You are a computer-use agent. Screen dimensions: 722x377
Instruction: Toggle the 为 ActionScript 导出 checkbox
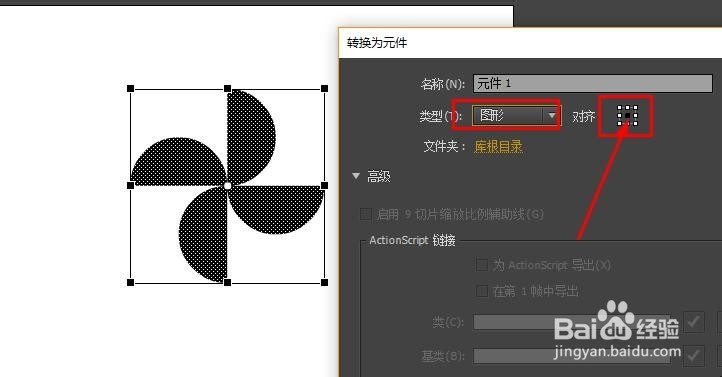pyautogui.click(x=482, y=265)
